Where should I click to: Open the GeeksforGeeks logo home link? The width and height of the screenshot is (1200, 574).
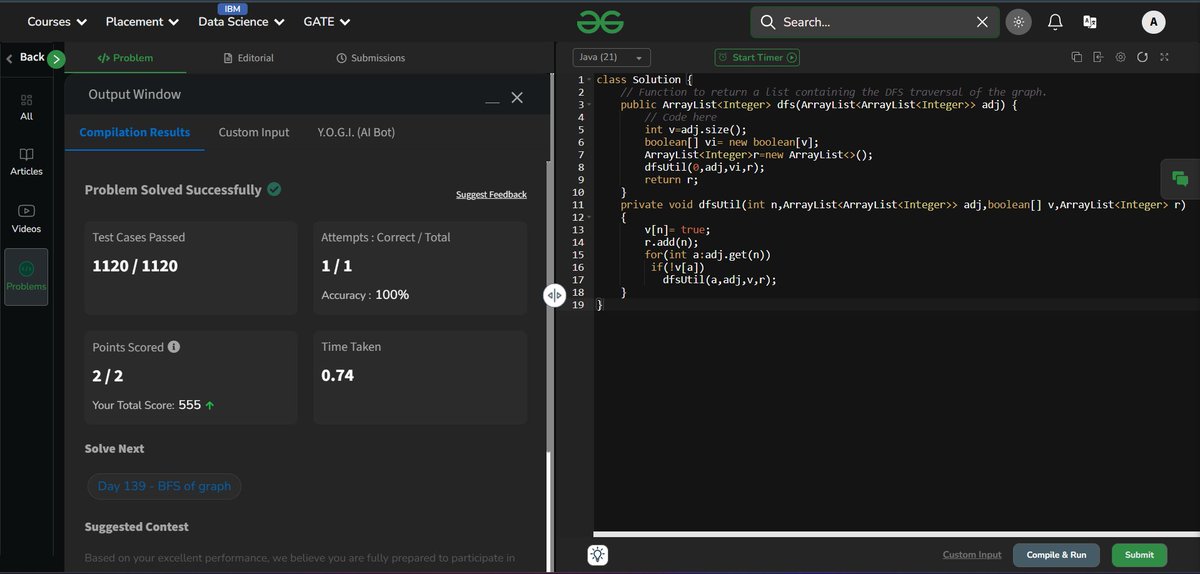coord(600,21)
